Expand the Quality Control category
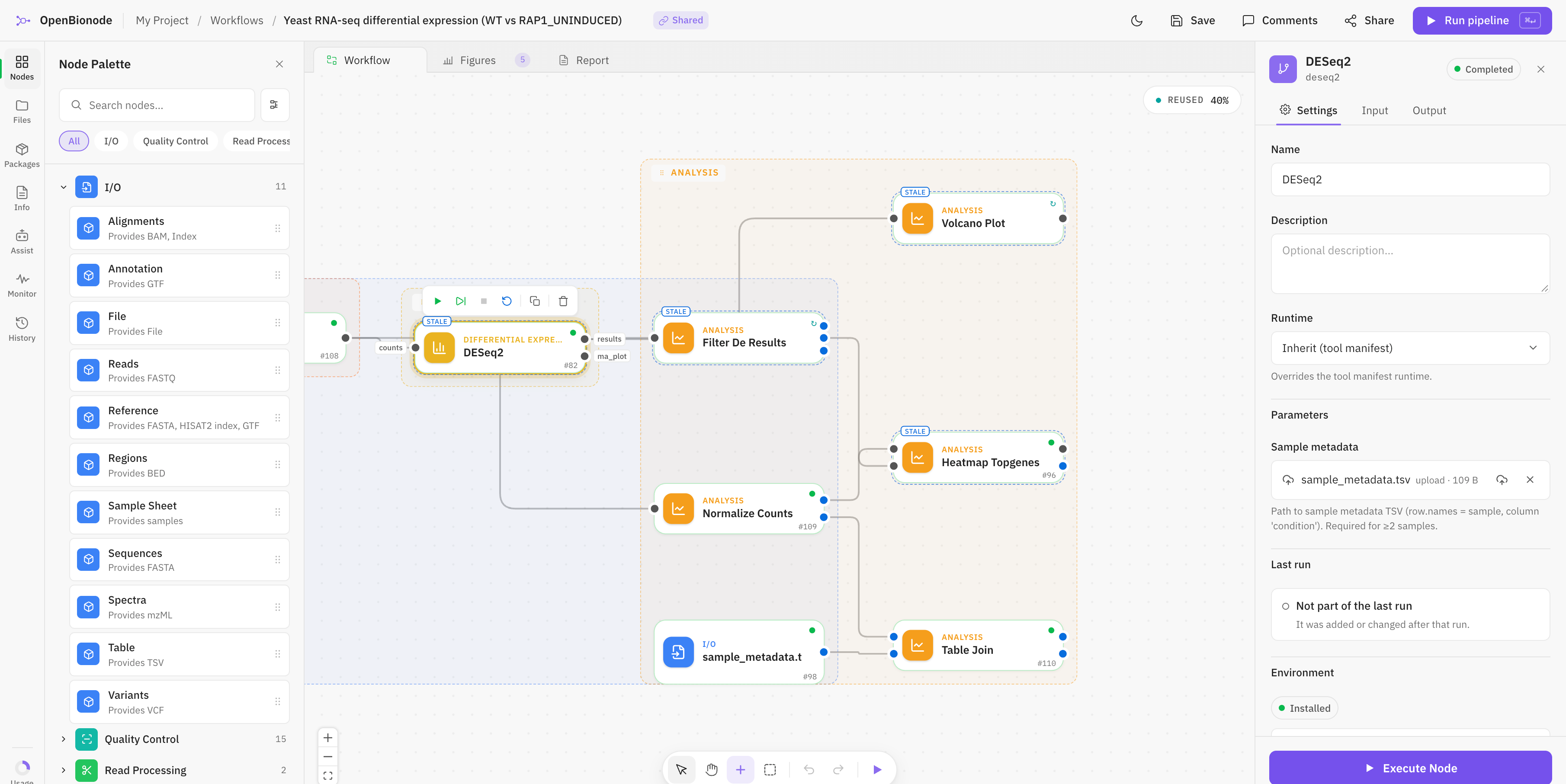 click(x=63, y=739)
